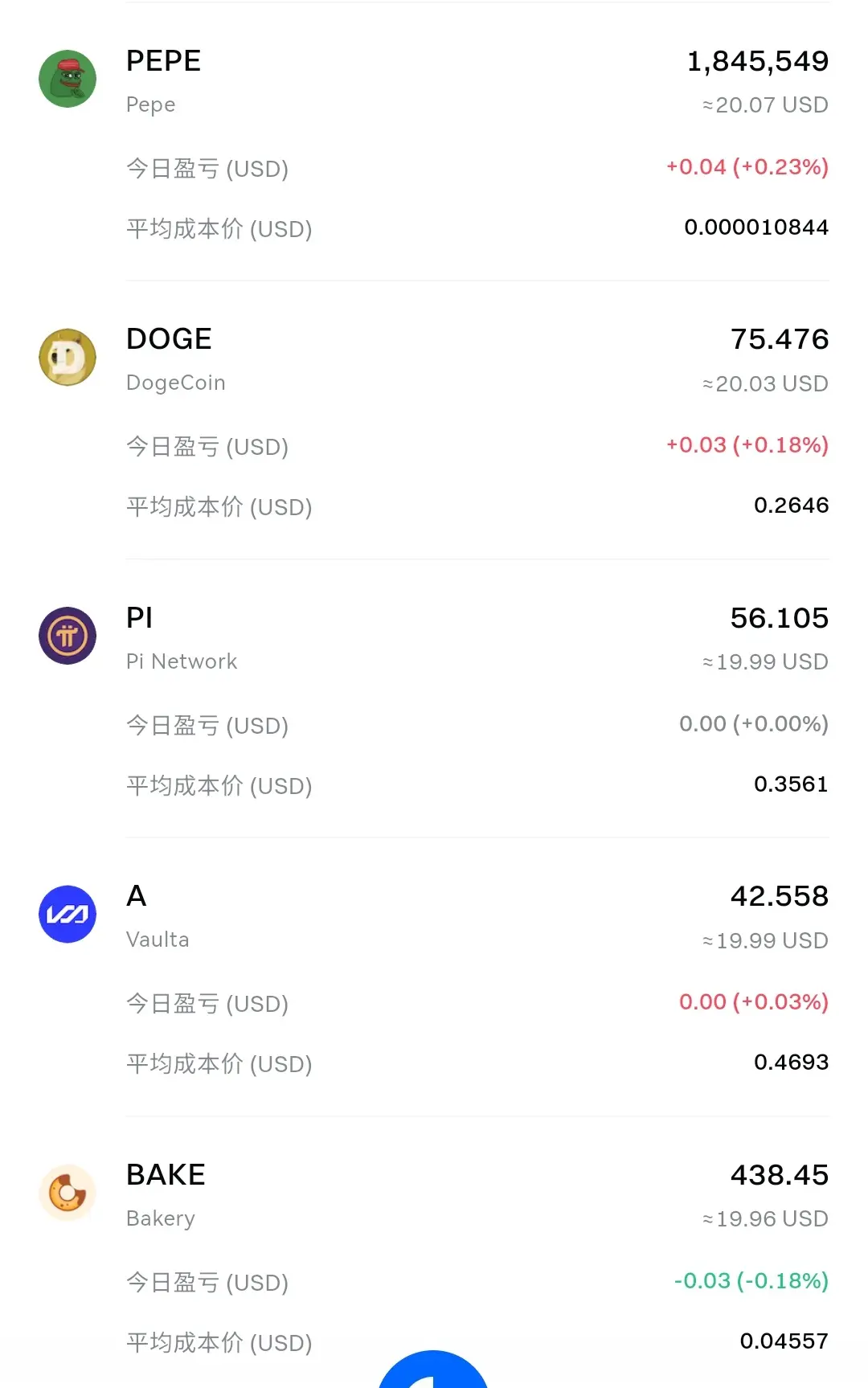Tap the PEPE frog coin icon
The width and height of the screenshot is (868, 1388).
(x=68, y=79)
